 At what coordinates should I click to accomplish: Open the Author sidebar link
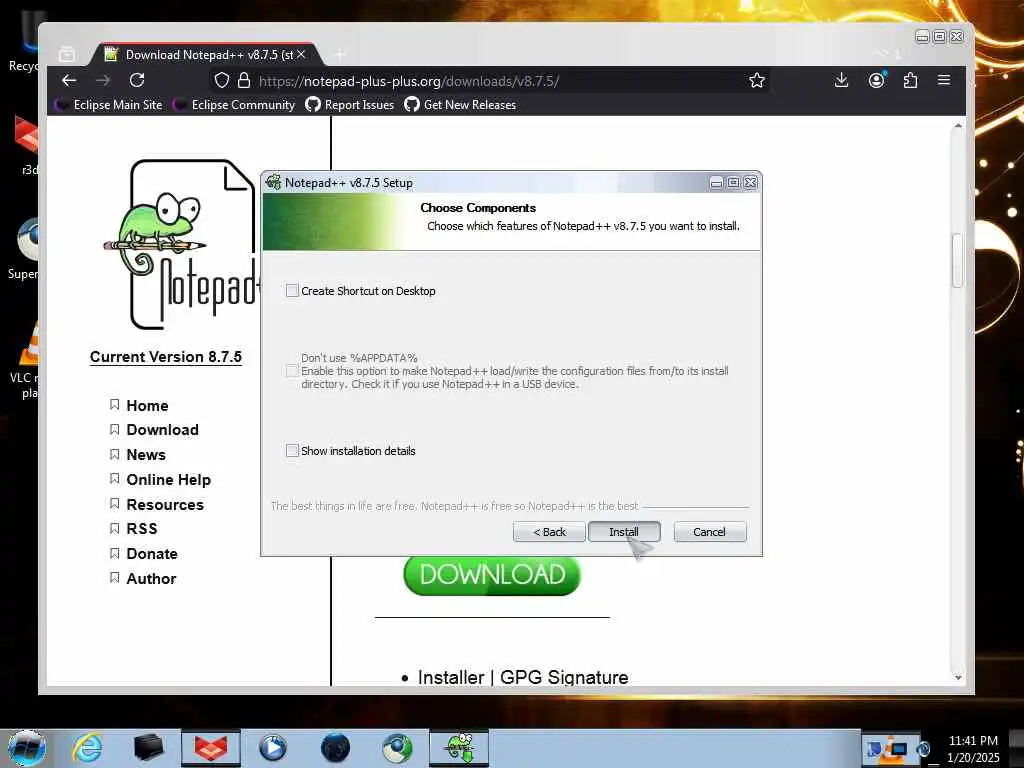pos(151,579)
